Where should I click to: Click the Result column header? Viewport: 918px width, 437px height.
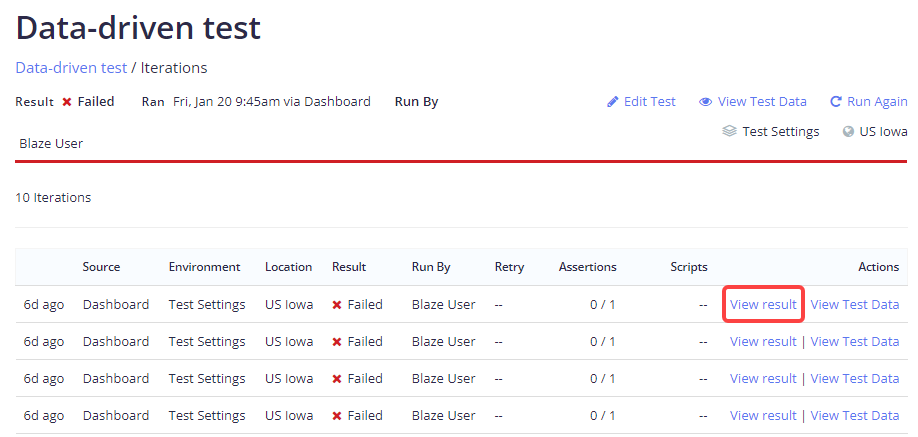pos(349,267)
